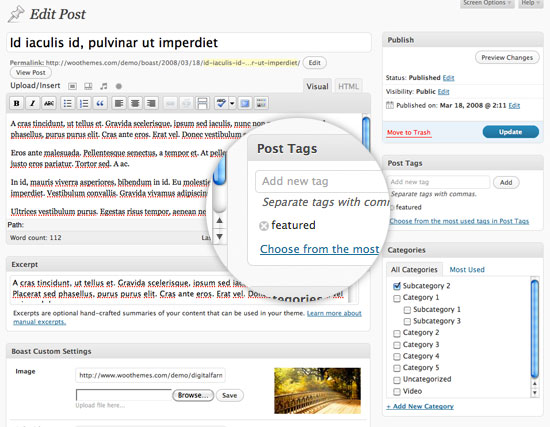The height and width of the screenshot is (427, 550).
Task: Click the post title input field
Action: [x=189, y=43]
